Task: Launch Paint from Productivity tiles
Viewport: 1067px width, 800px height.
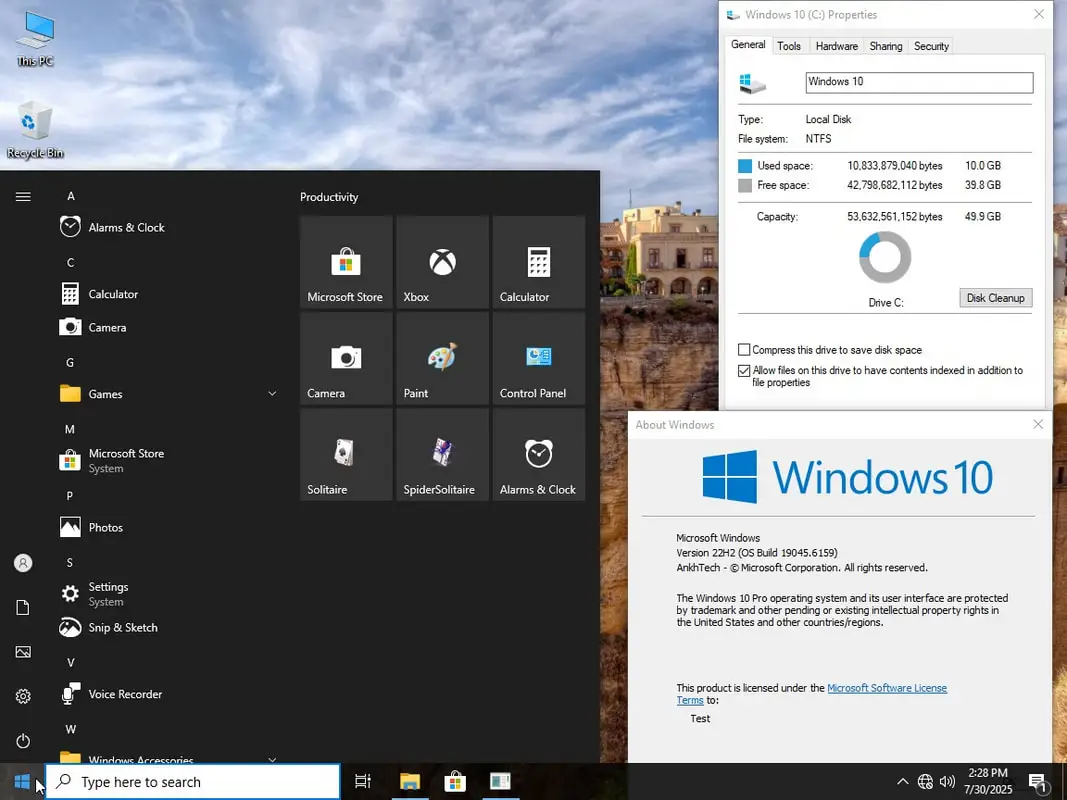Action: [442, 358]
